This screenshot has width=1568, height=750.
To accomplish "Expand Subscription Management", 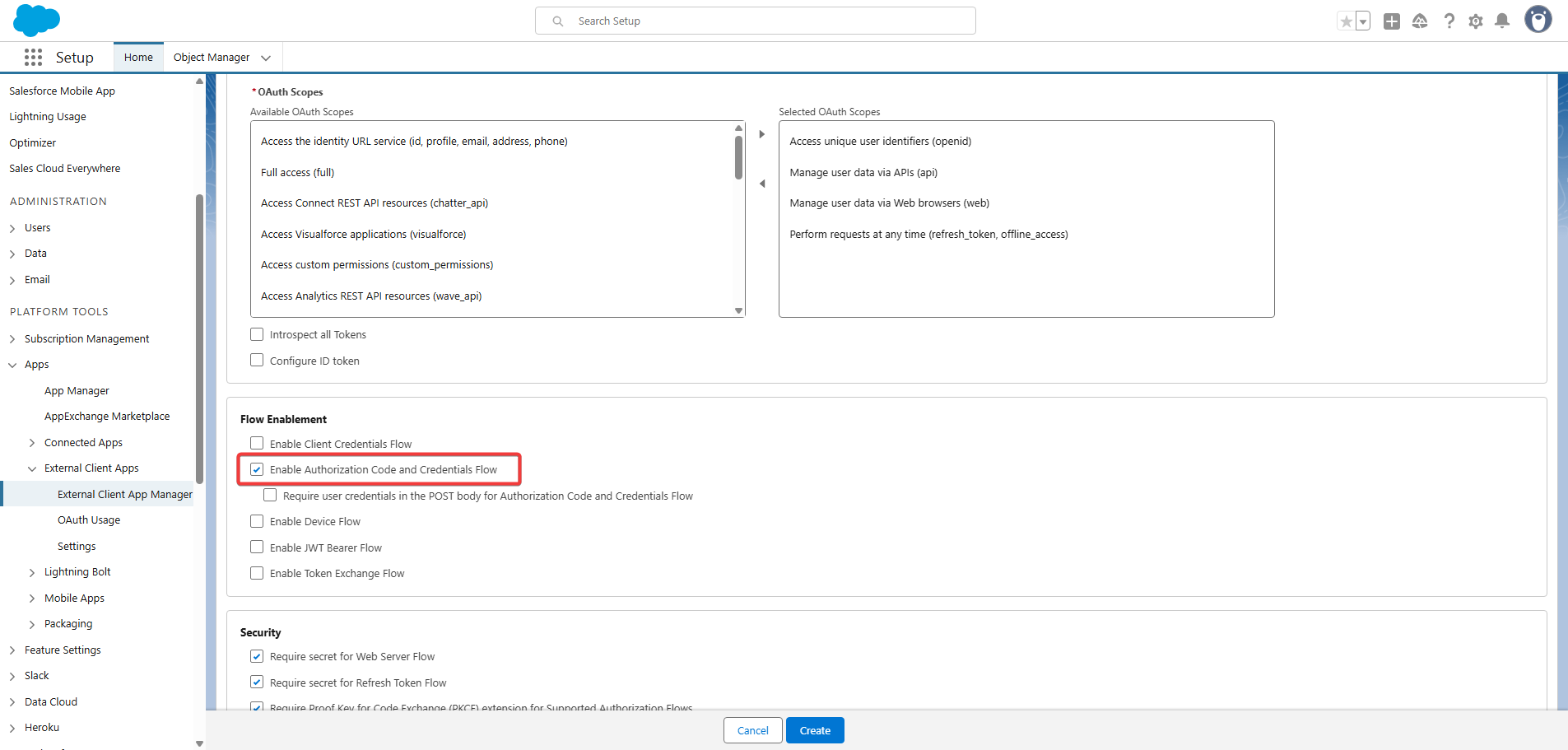I will 12,339.
